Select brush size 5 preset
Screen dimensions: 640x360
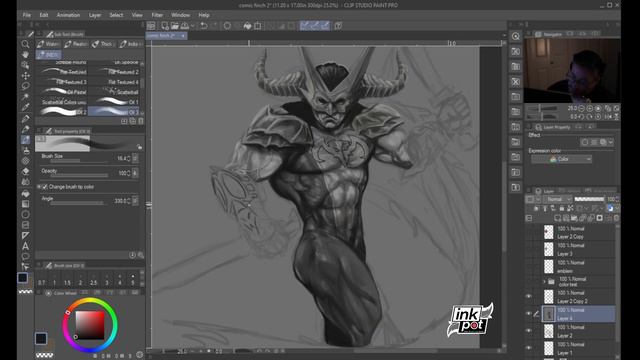pos(133,280)
